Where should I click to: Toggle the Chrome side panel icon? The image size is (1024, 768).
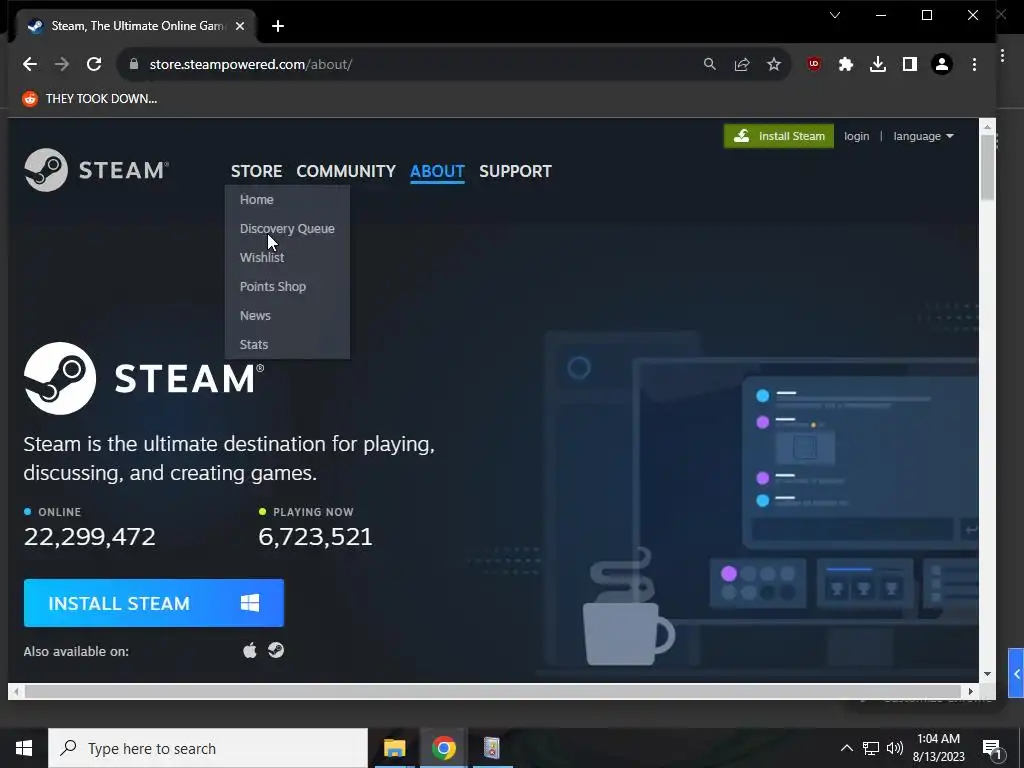910,64
